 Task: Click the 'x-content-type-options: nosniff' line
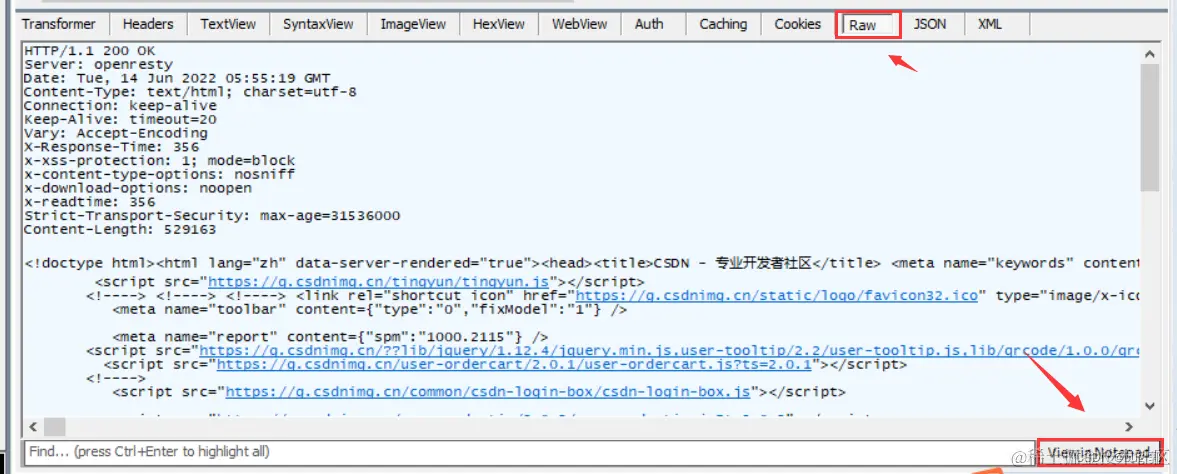159,174
